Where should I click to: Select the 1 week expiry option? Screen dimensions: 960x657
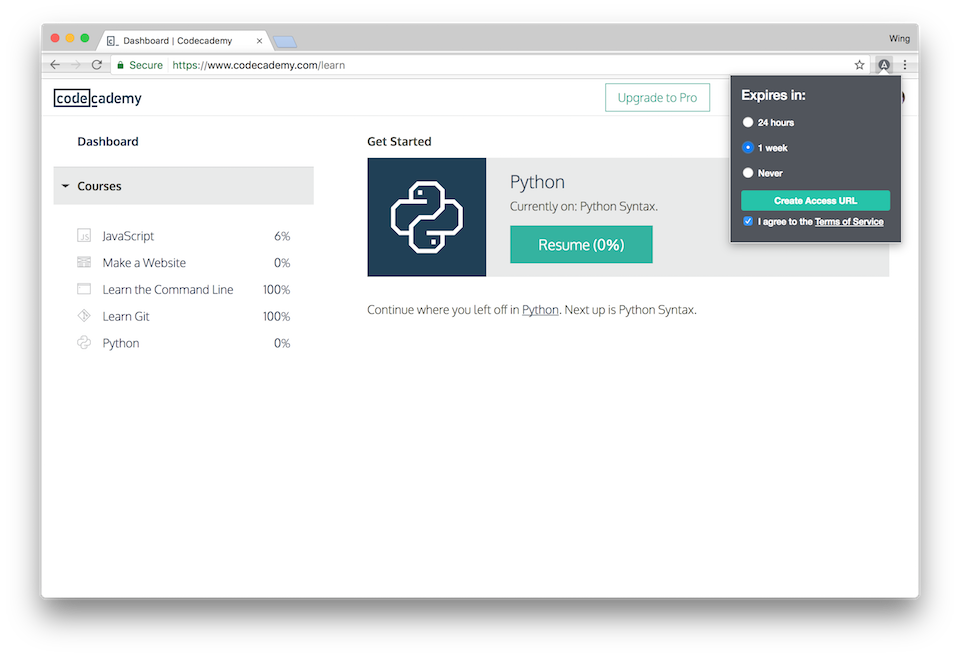click(748, 148)
